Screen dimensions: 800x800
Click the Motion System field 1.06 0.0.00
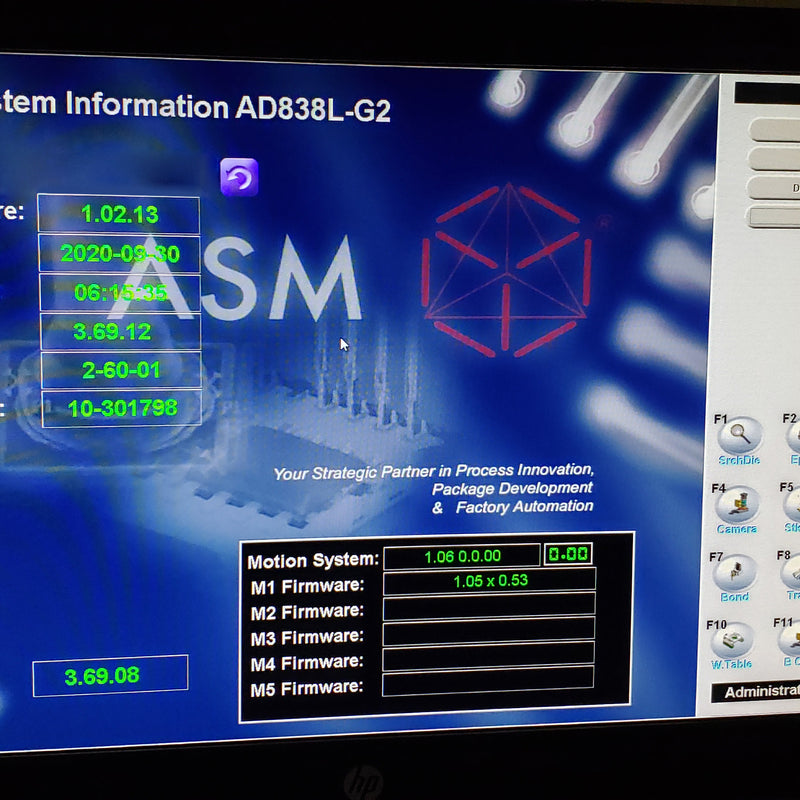(x=462, y=556)
